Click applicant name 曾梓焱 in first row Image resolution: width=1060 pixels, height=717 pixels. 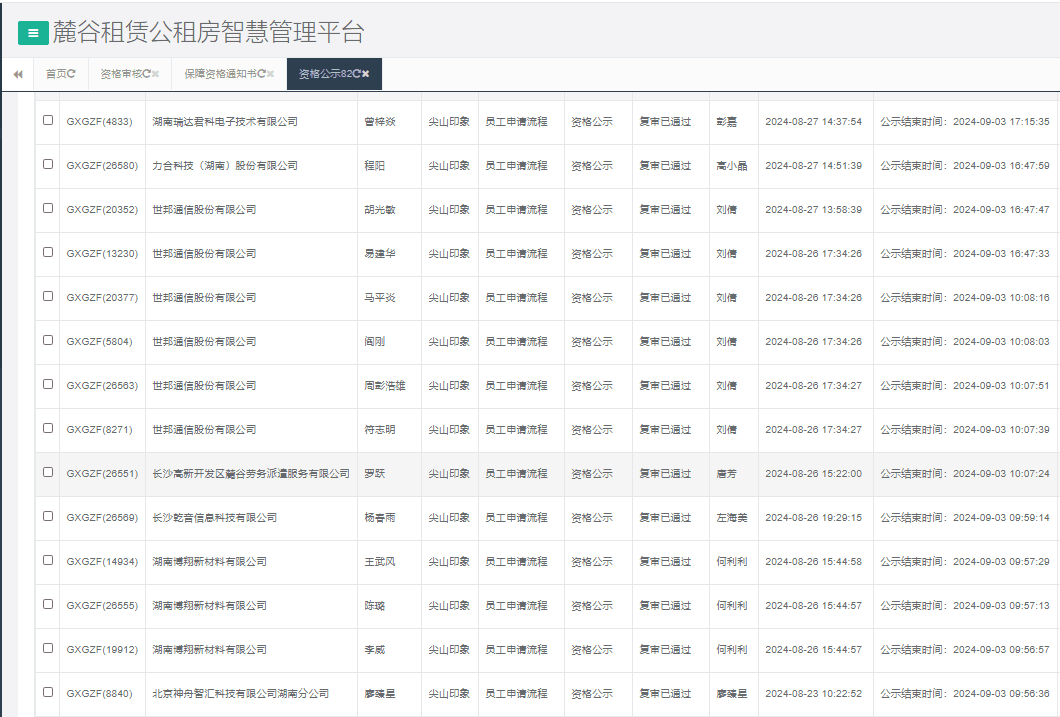[380, 122]
